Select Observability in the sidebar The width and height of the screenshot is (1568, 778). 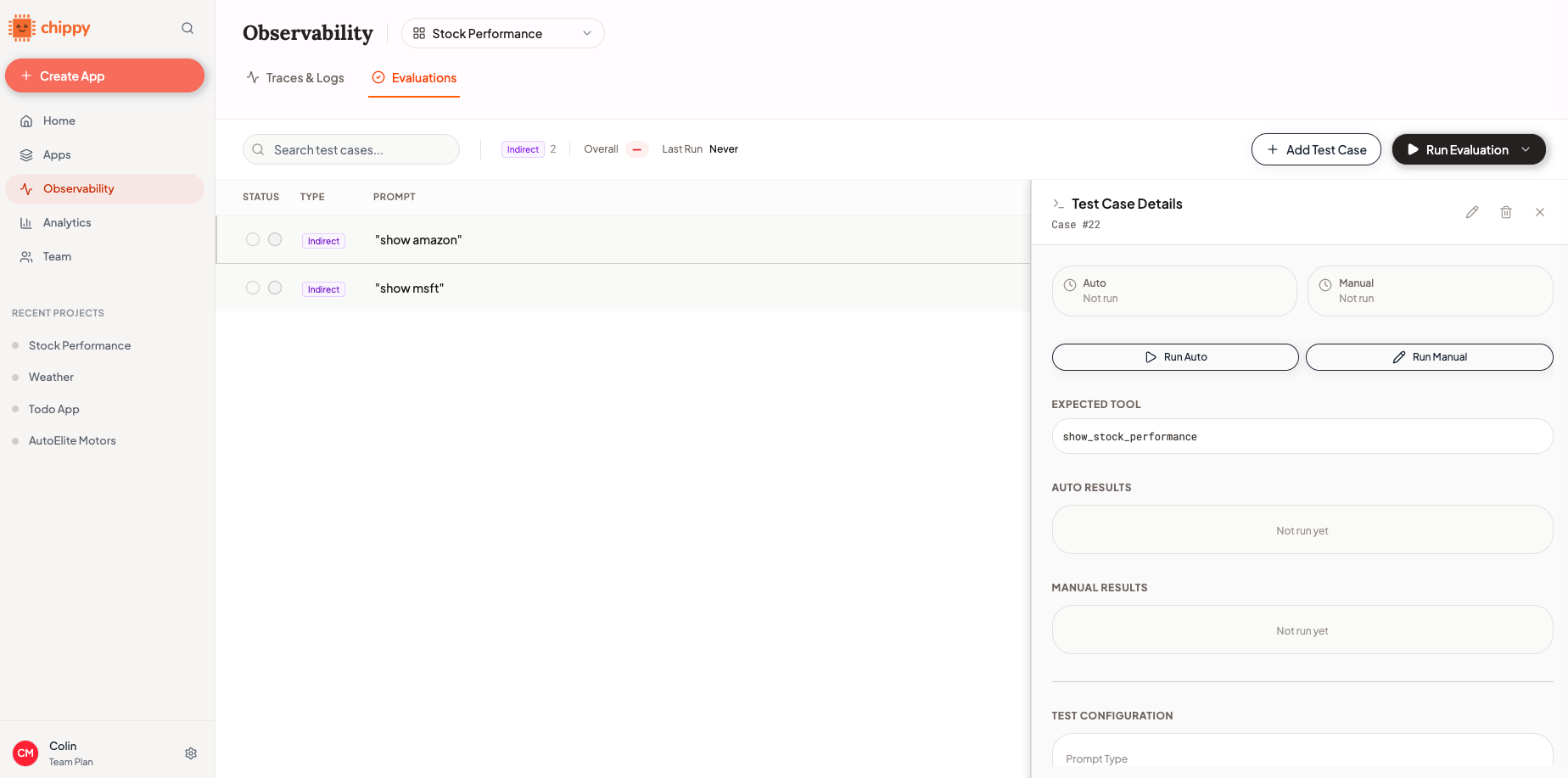(104, 188)
